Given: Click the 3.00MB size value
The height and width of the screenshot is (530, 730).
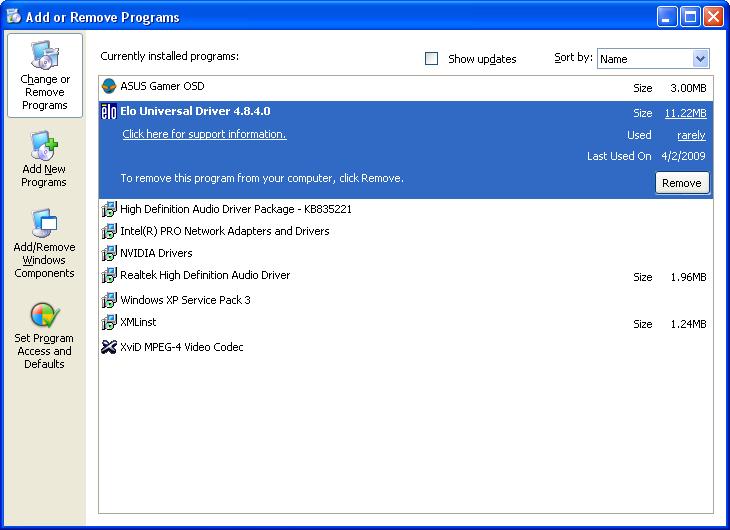Looking at the screenshot, I should (x=688, y=88).
